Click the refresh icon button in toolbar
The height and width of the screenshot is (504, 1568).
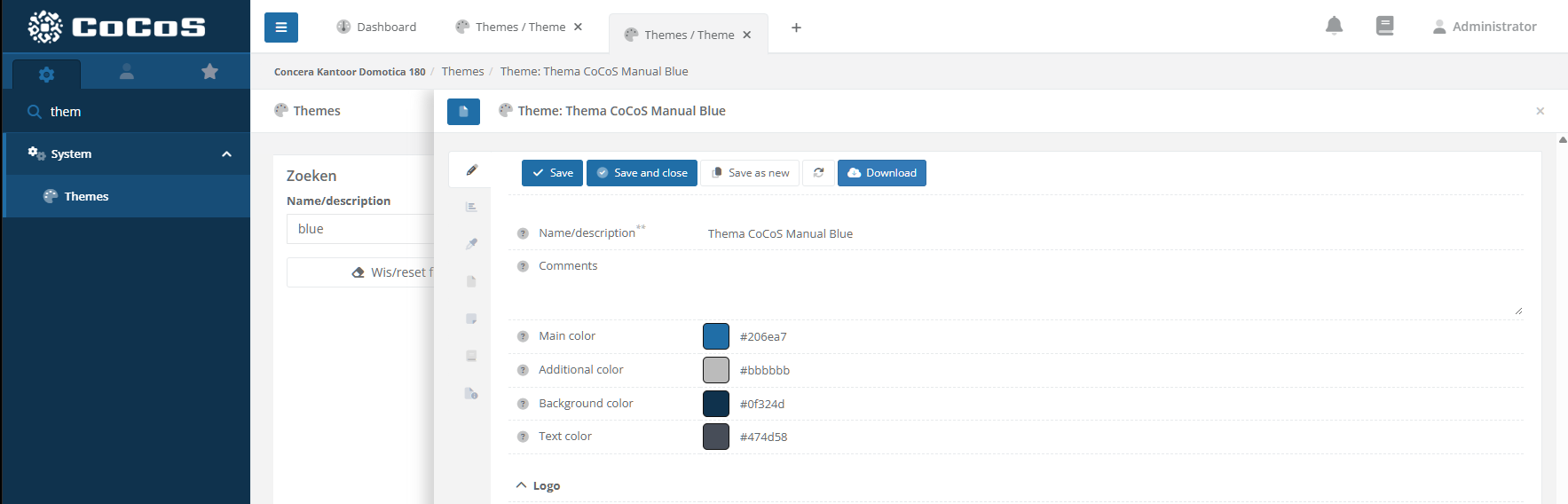pyautogui.click(x=818, y=173)
